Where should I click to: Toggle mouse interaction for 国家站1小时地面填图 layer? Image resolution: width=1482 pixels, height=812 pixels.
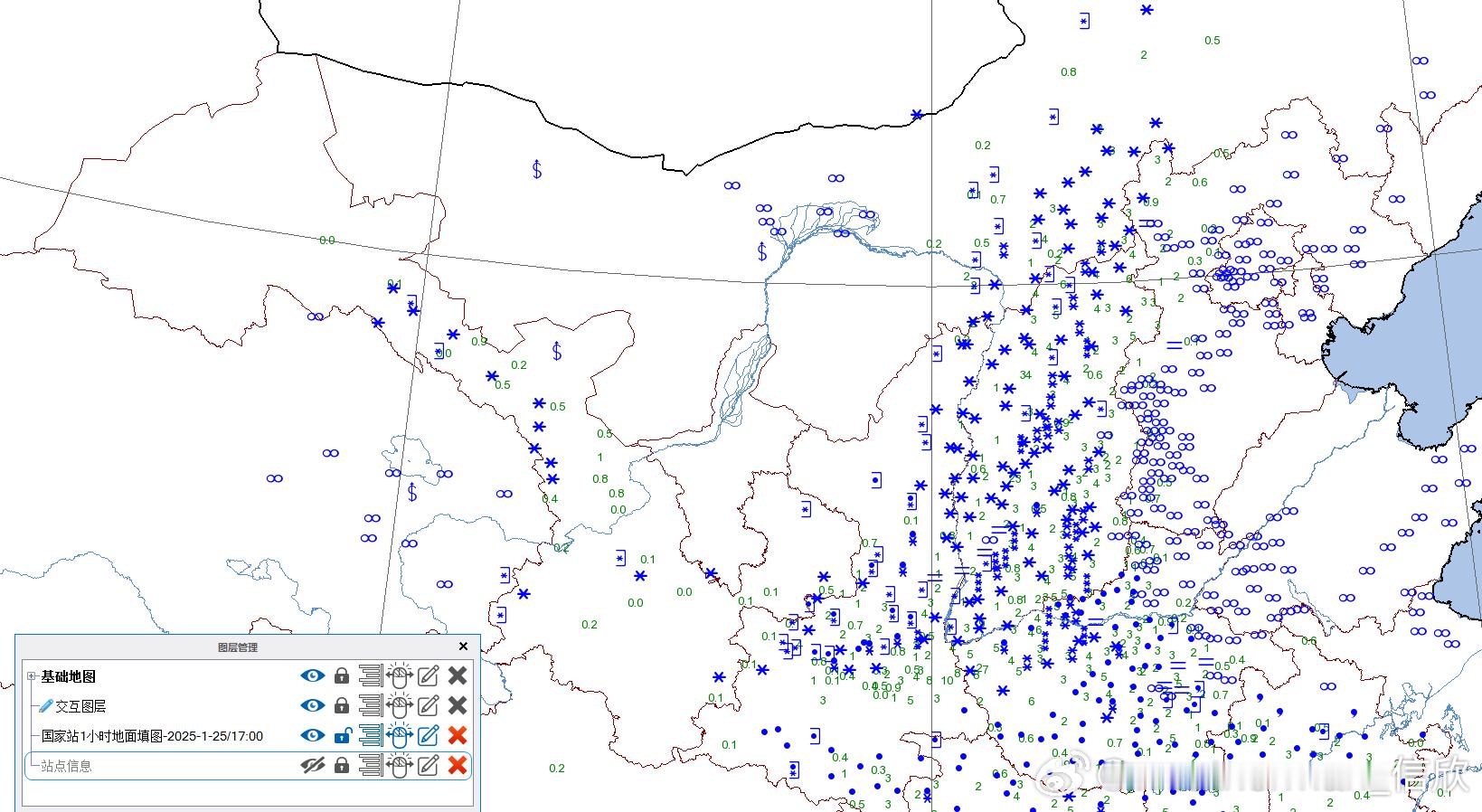pos(400,735)
